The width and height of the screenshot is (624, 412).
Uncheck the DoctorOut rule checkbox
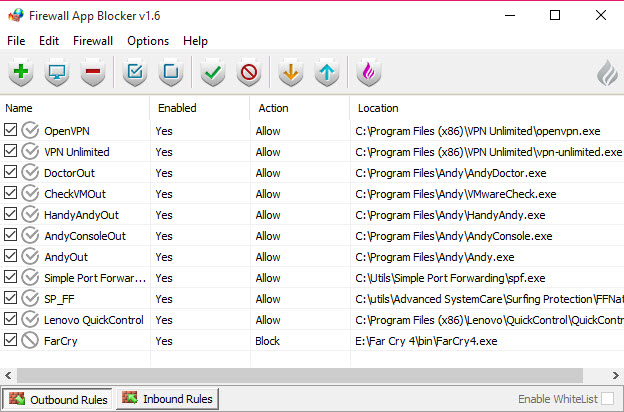click(11, 172)
